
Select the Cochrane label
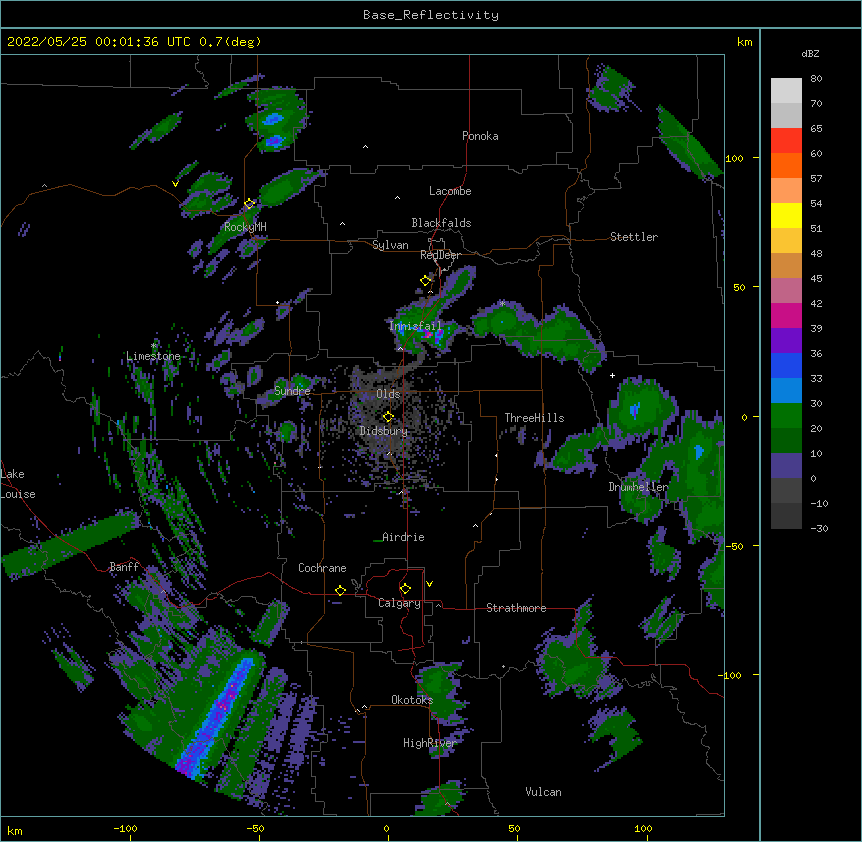[322, 568]
